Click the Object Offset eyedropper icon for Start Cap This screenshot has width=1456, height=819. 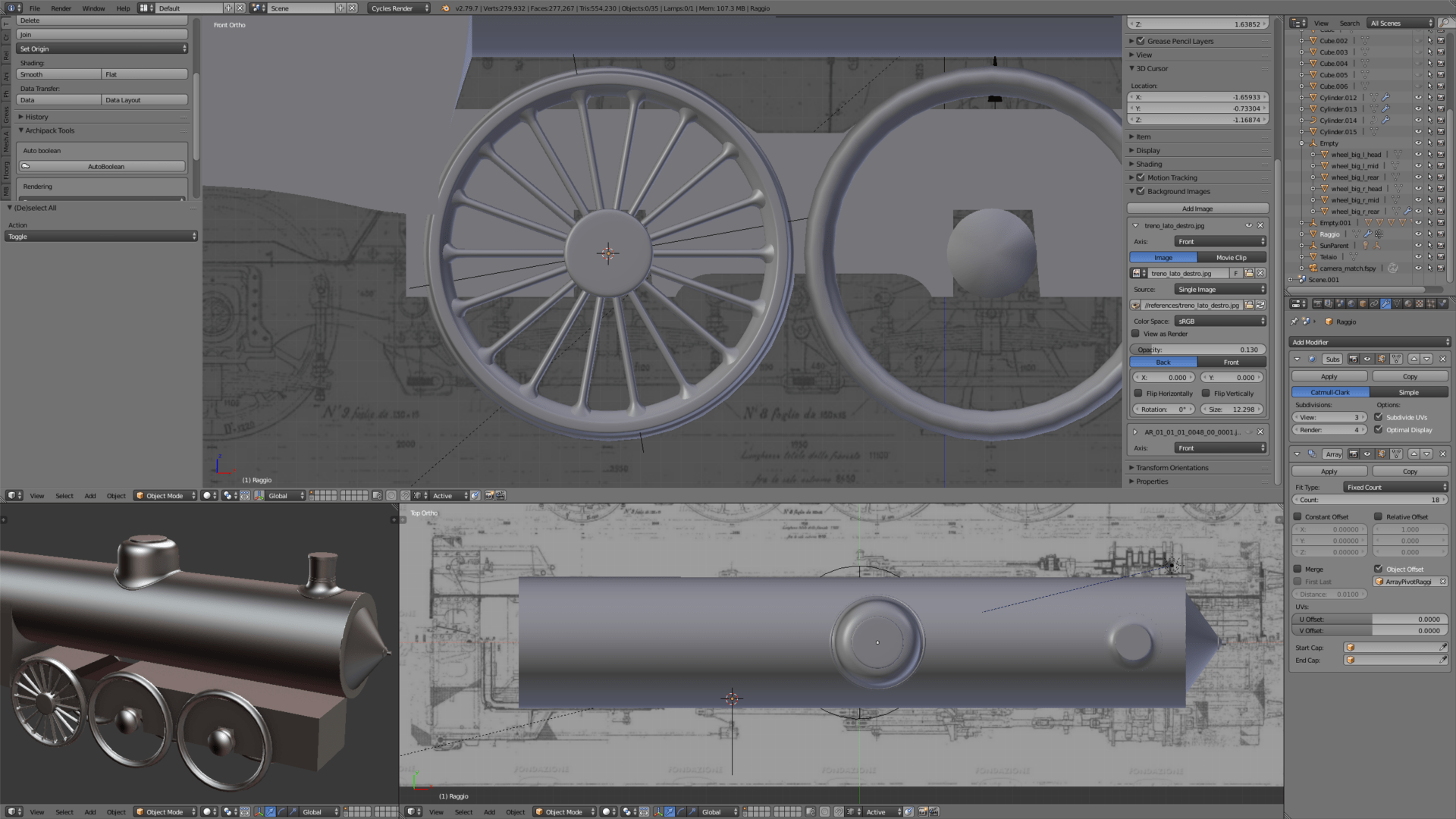pos(1443,647)
